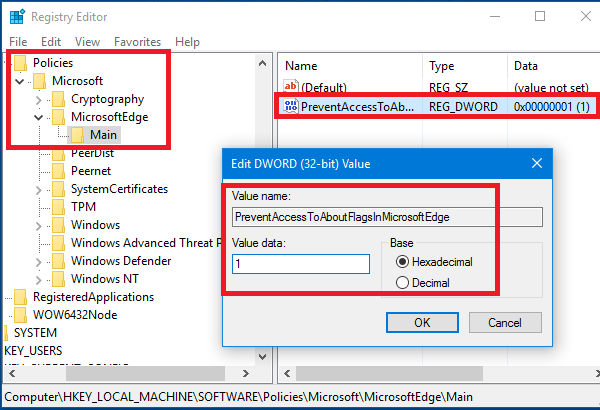Viewport: 600px width, 410px height.
Task: Select the SYSTEM key
Action: [x=35, y=333]
